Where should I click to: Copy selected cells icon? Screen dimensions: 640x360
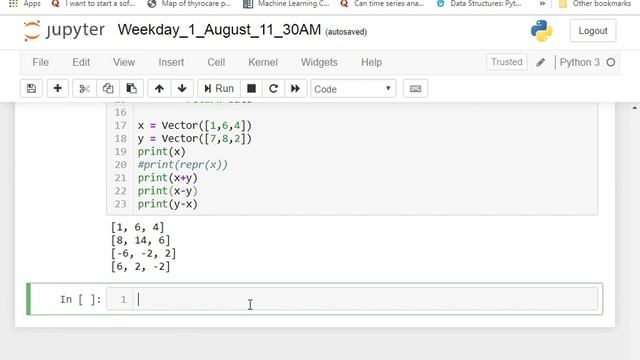coord(108,89)
